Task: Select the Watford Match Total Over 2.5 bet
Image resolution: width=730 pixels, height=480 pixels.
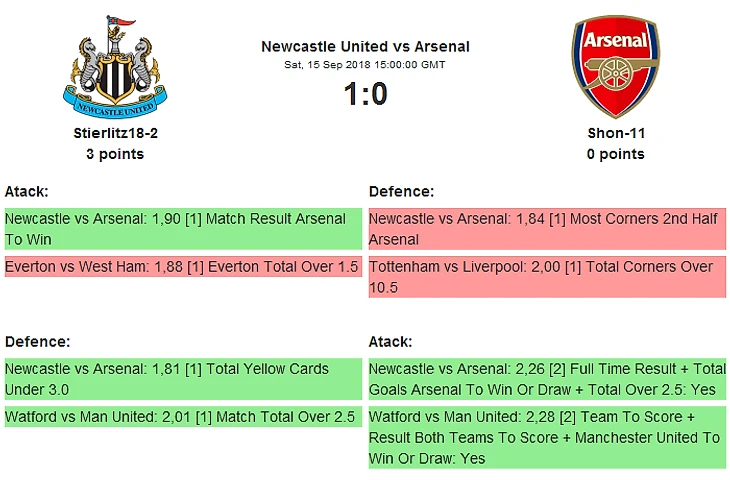Action: 182,417
